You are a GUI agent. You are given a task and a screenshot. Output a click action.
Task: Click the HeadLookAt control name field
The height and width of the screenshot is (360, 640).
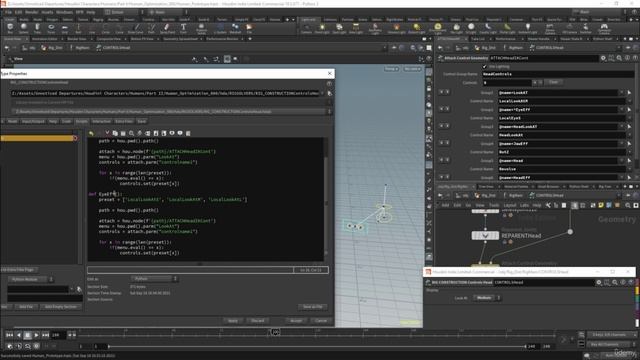tap(561, 135)
